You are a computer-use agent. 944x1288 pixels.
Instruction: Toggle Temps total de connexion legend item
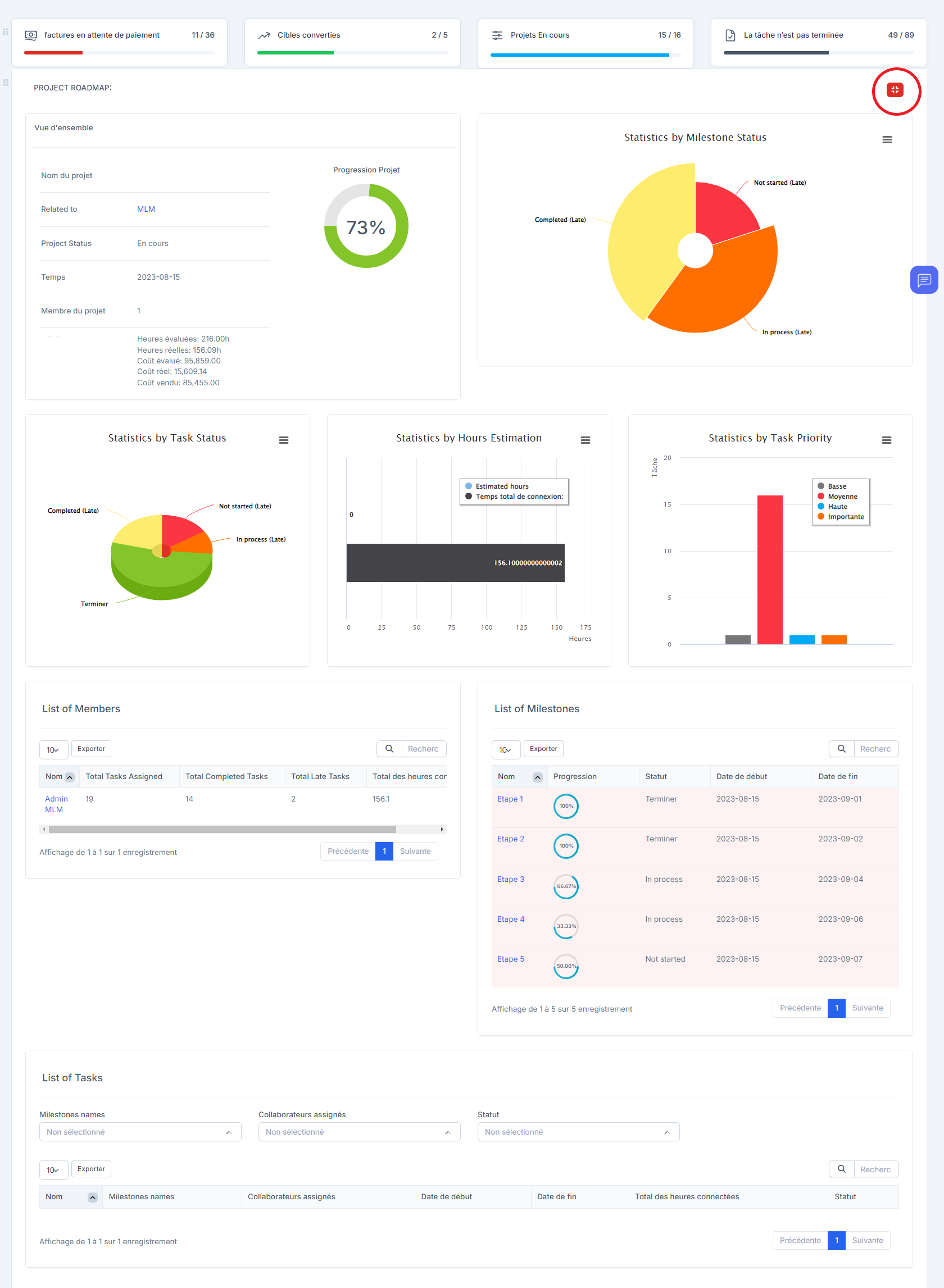coord(514,497)
